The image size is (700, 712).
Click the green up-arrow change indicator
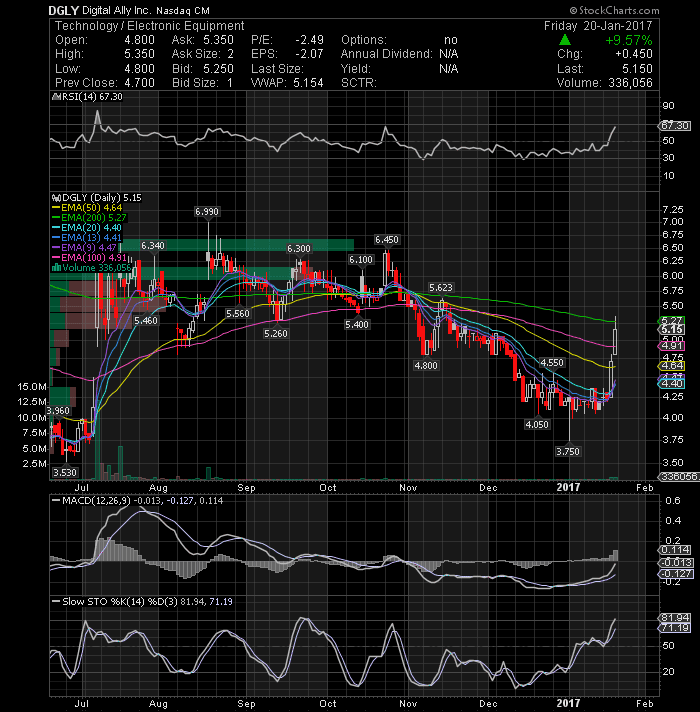[x=564, y=40]
